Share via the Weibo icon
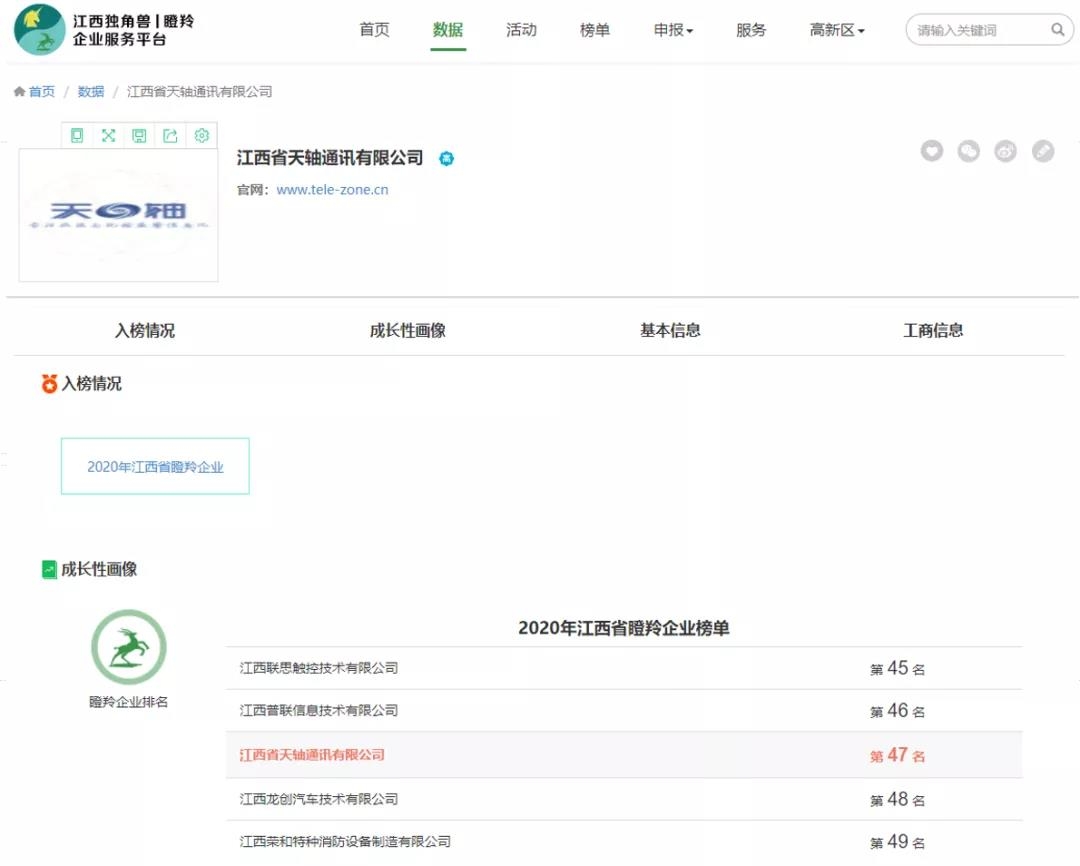 pos(1006,151)
